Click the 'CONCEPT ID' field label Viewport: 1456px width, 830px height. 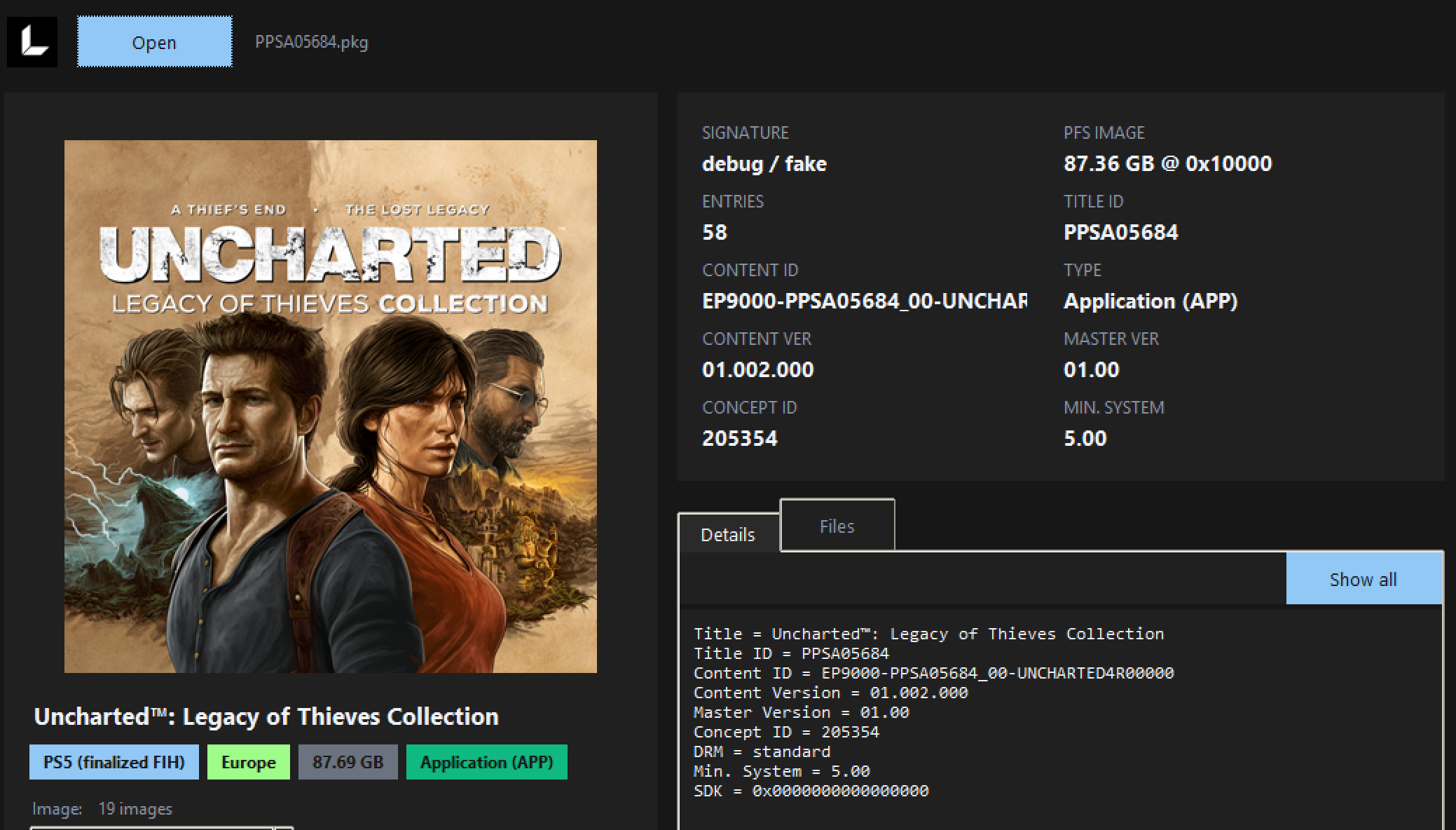750,407
